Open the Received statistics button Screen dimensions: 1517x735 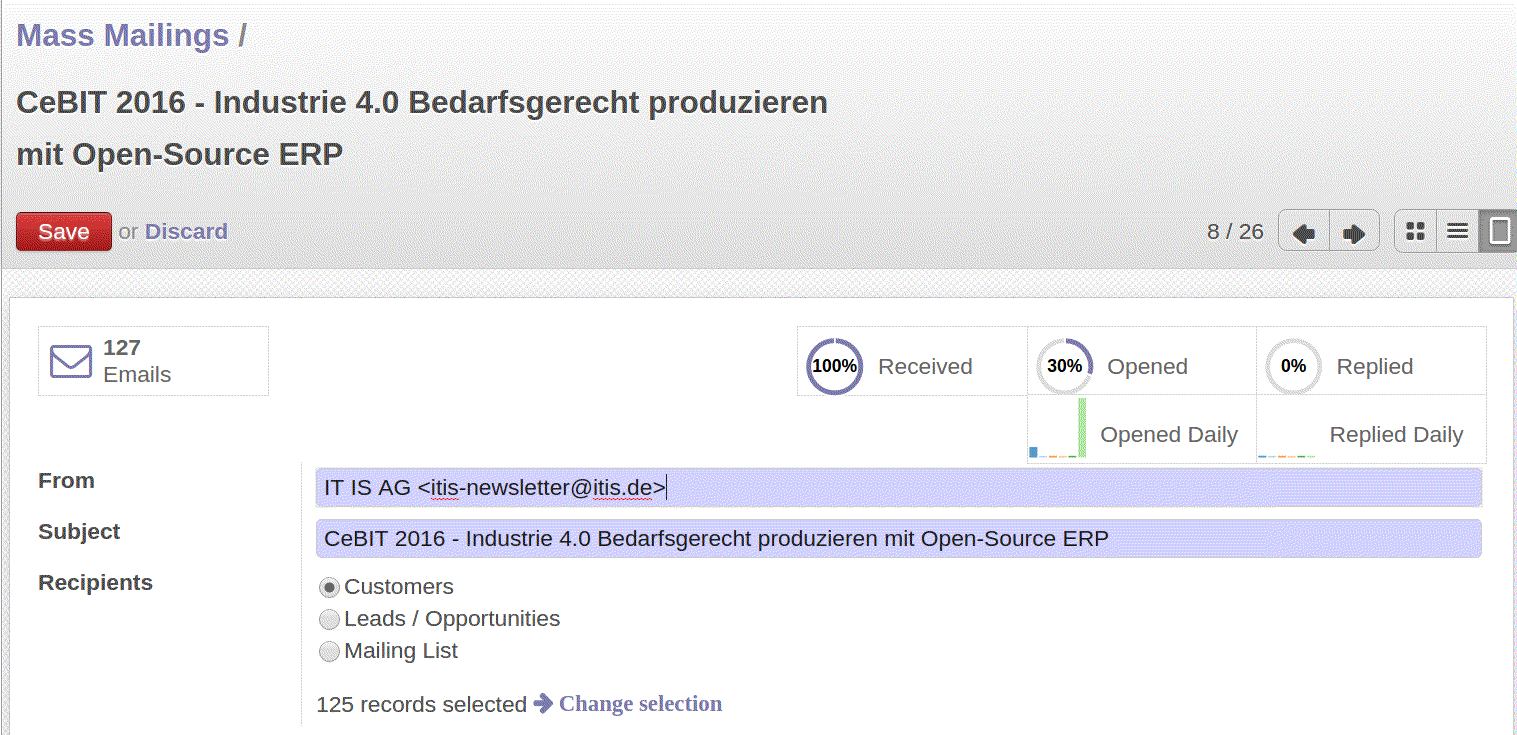(x=912, y=361)
